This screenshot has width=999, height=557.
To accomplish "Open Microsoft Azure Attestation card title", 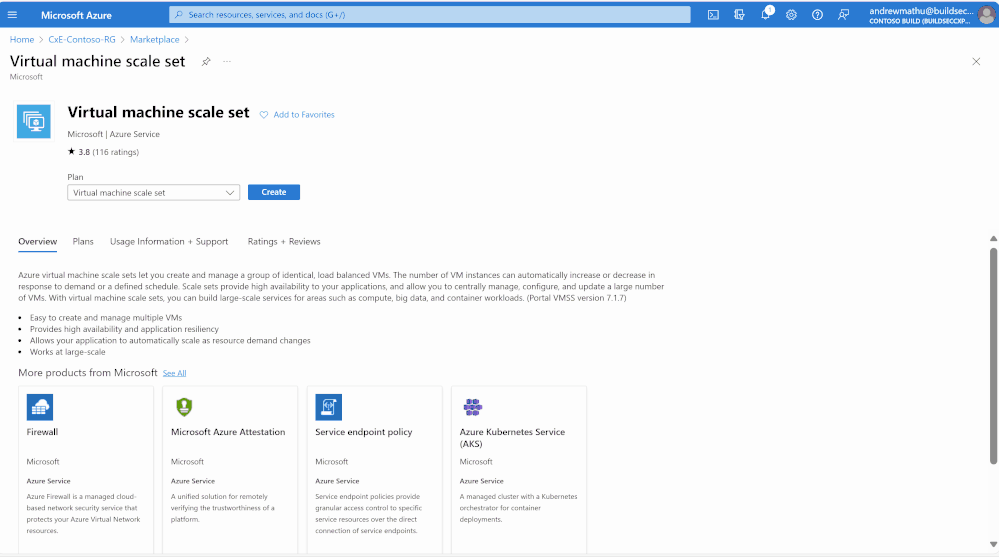I will [x=228, y=432].
